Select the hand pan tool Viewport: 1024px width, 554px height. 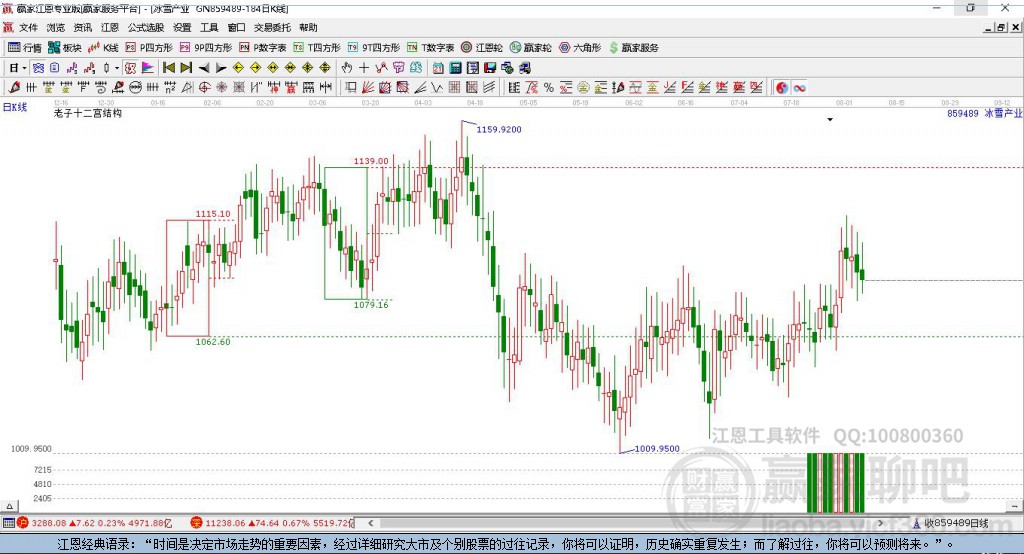point(346,67)
